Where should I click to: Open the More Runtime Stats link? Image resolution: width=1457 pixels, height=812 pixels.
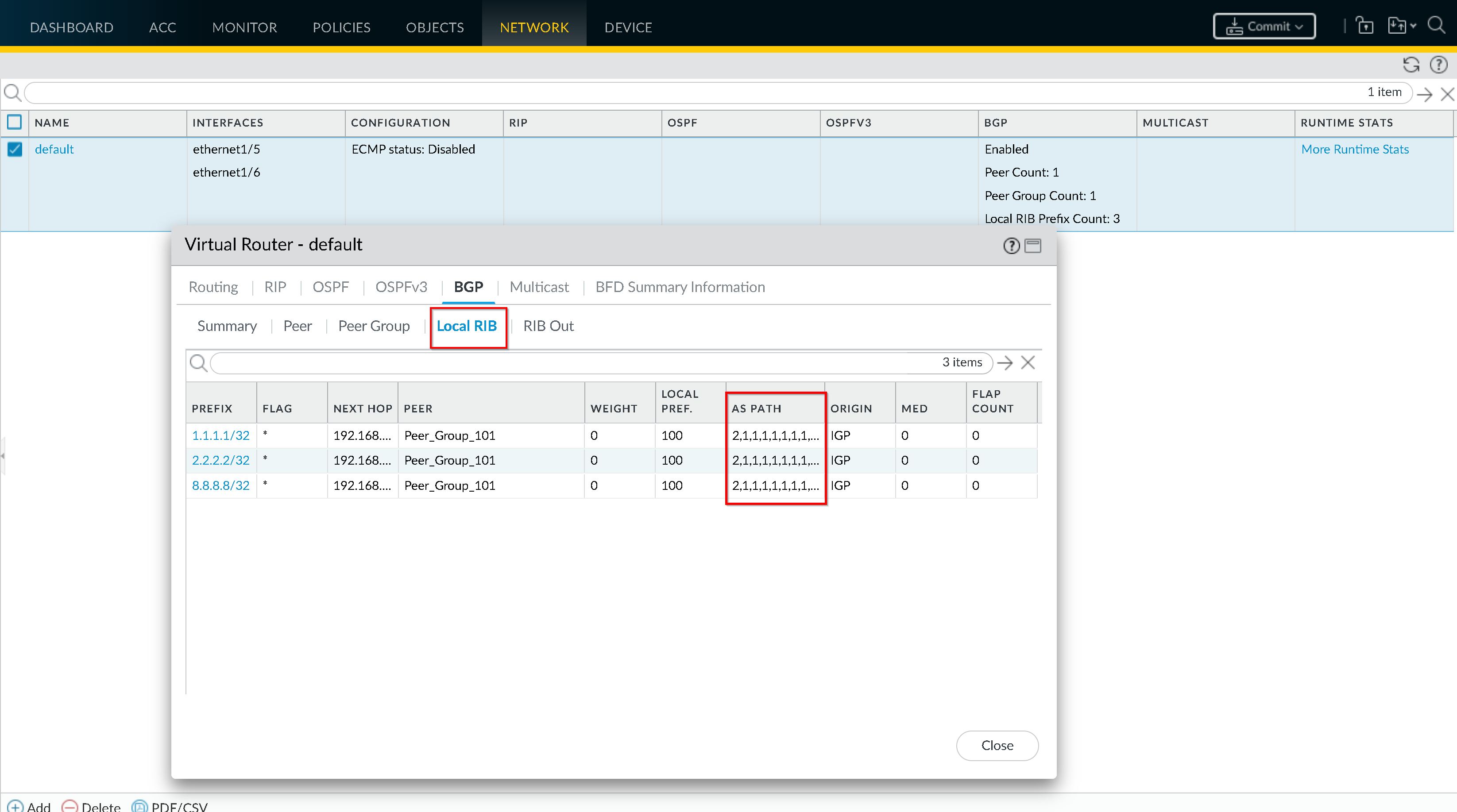(1355, 149)
